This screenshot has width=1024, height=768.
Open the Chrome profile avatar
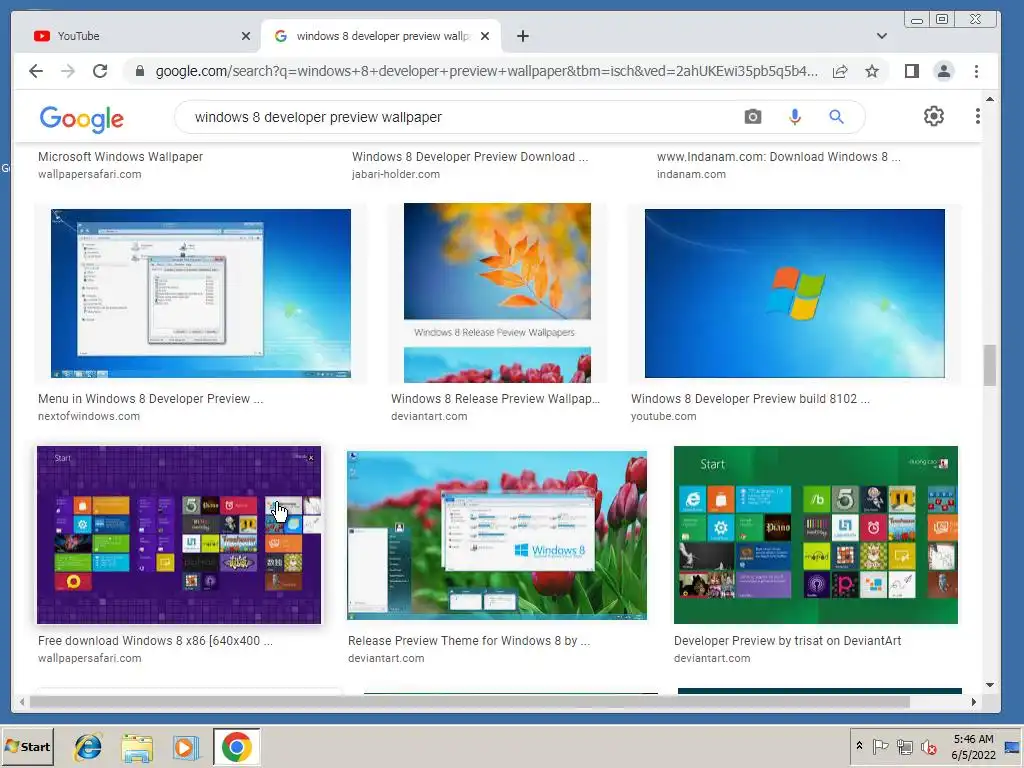pos(944,71)
